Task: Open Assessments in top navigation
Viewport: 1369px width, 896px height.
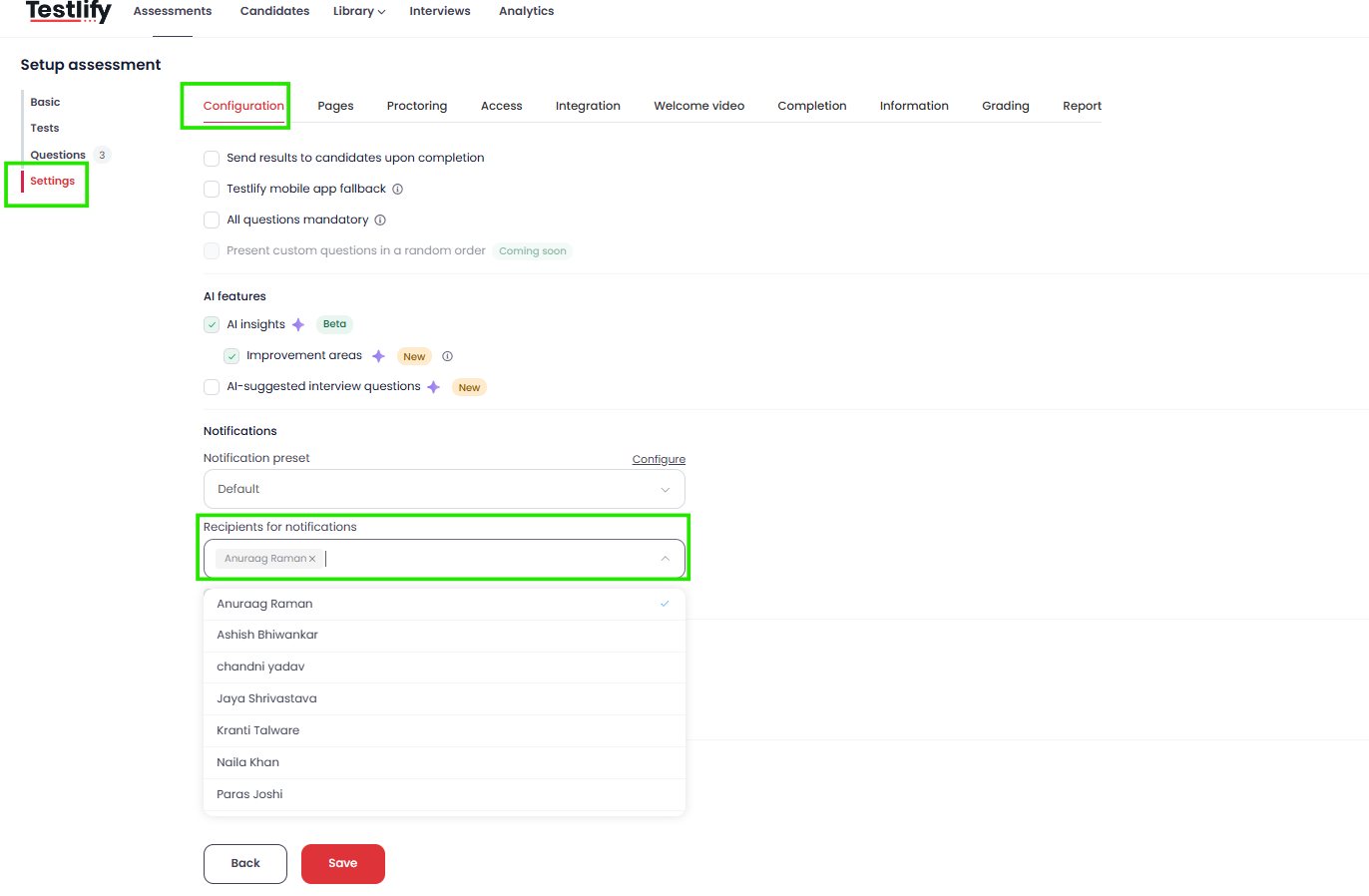Action: point(173,11)
